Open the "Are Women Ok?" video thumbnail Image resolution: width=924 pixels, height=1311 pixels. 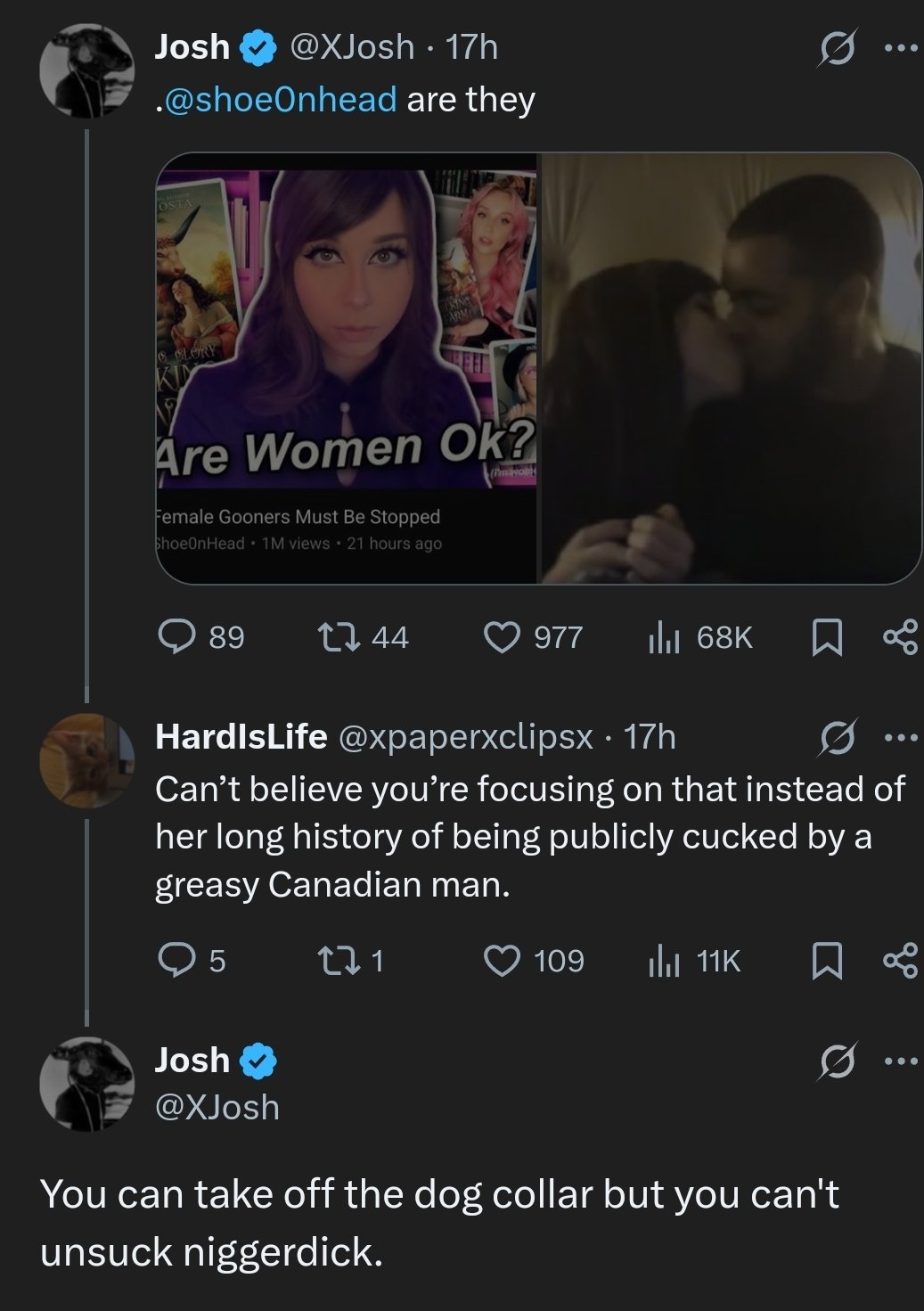tap(348, 368)
